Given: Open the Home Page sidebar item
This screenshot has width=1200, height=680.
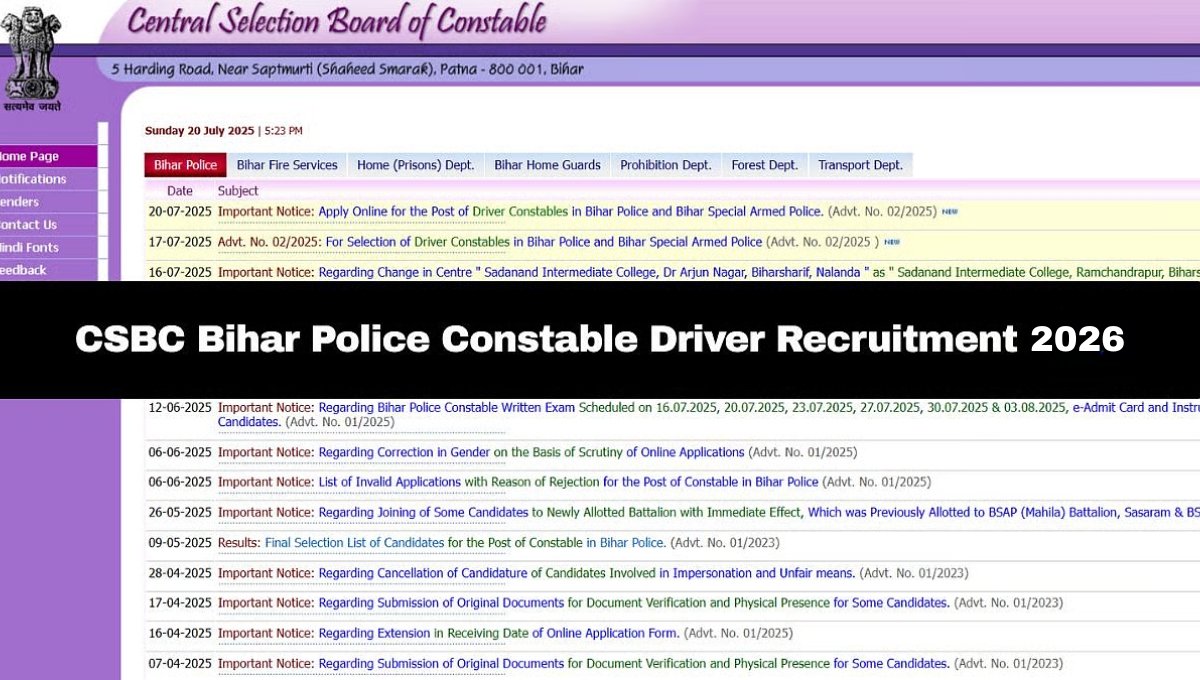Looking at the screenshot, I should (32, 156).
